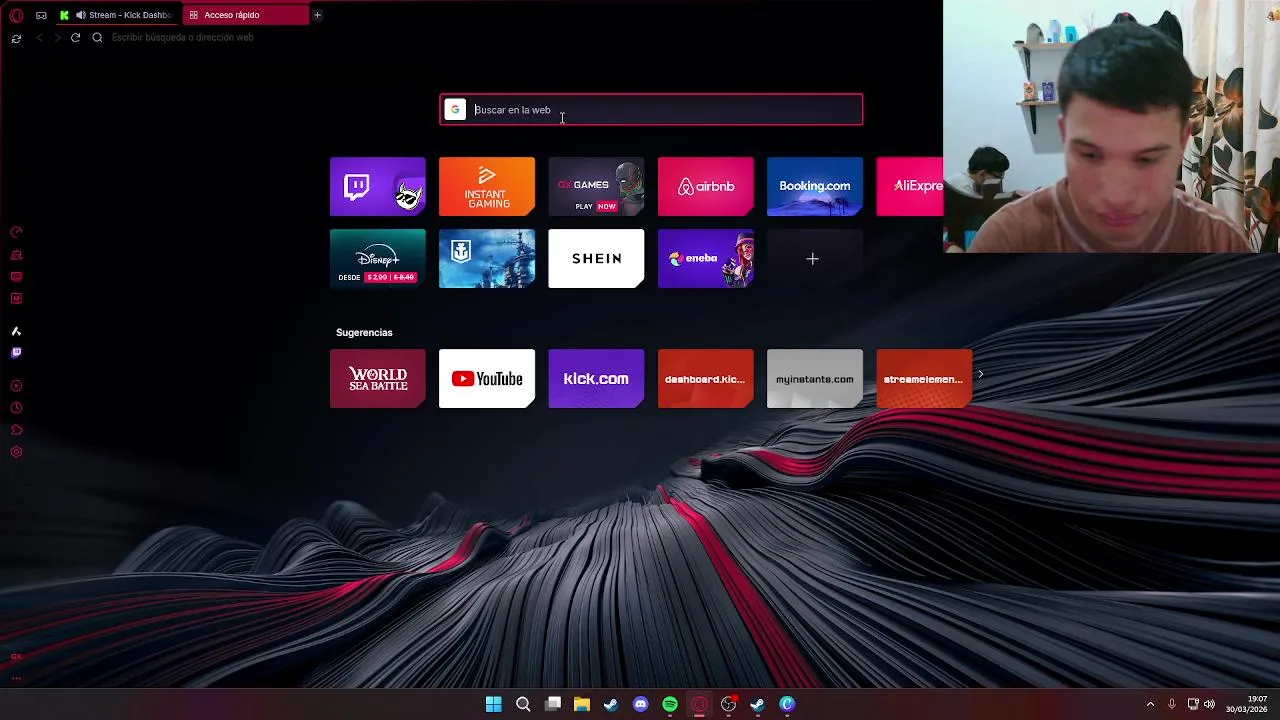
Task: Open the kick.com suggestion tile
Action: pos(596,379)
